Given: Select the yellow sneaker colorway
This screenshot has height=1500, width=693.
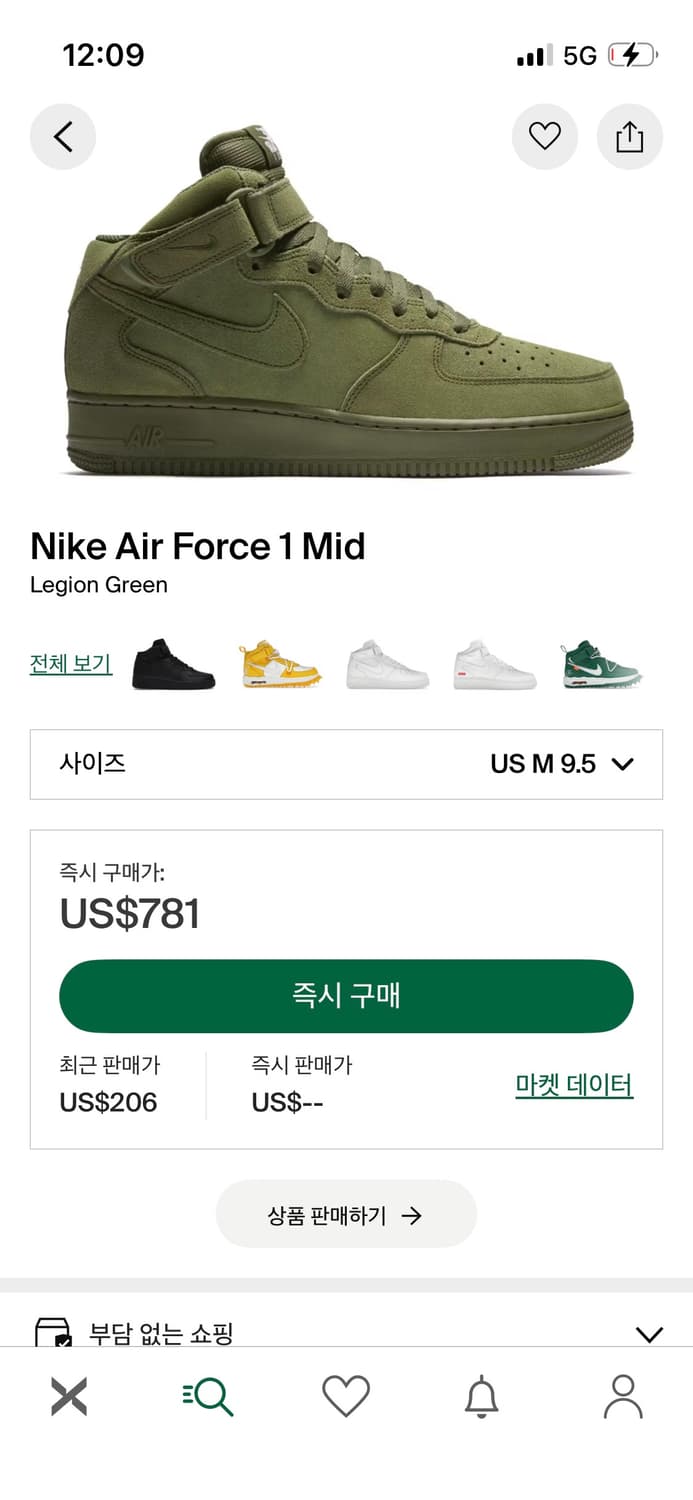Looking at the screenshot, I should pyautogui.click(x=279, y=665).
